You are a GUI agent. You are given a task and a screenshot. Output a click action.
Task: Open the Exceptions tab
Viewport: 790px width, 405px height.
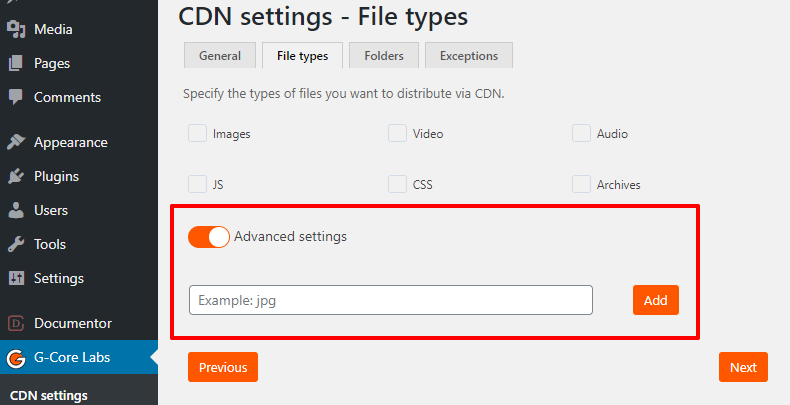coord(469,56)
